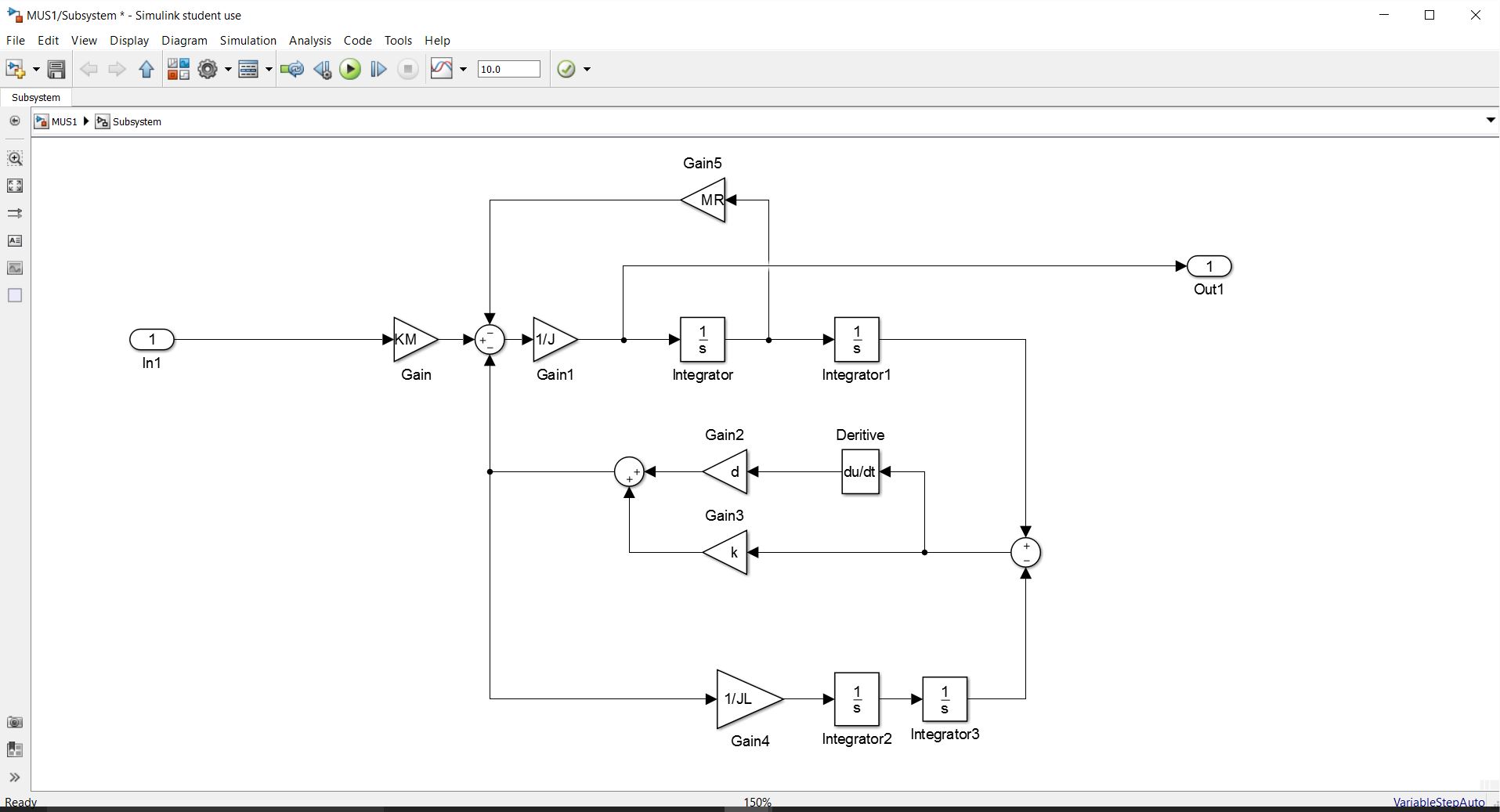1500x812 pixels.
Task: Select the Zoom In tool in the sidebar
Action: [15, 158]
